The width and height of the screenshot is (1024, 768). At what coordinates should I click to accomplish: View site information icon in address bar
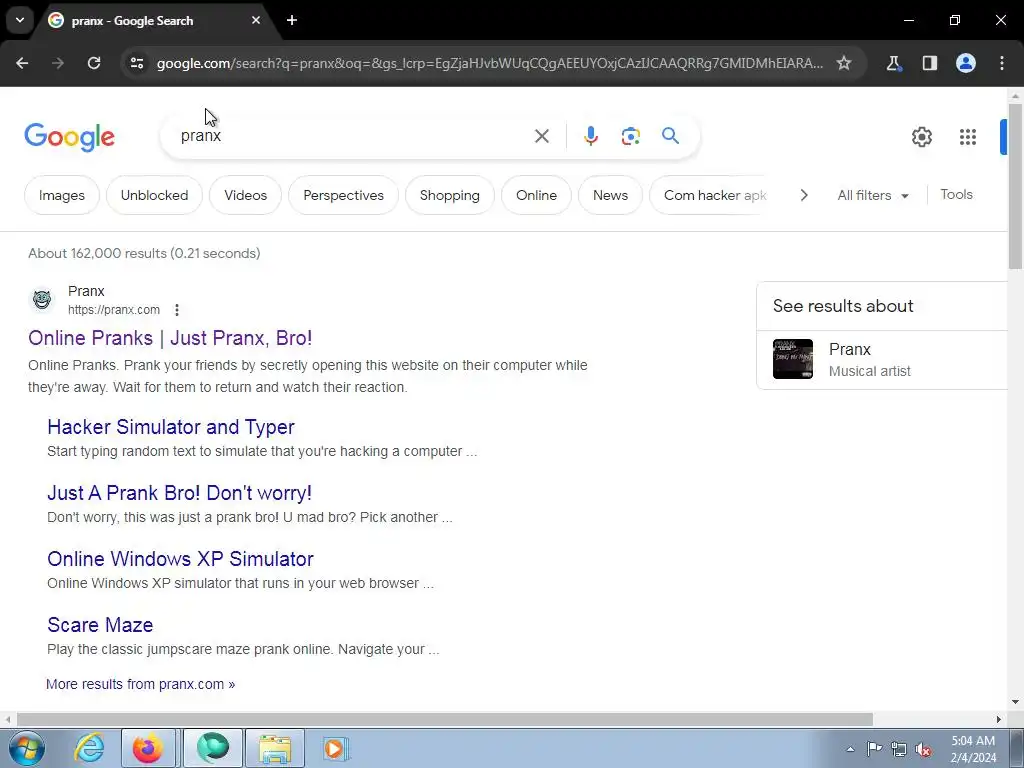point(136,63)
